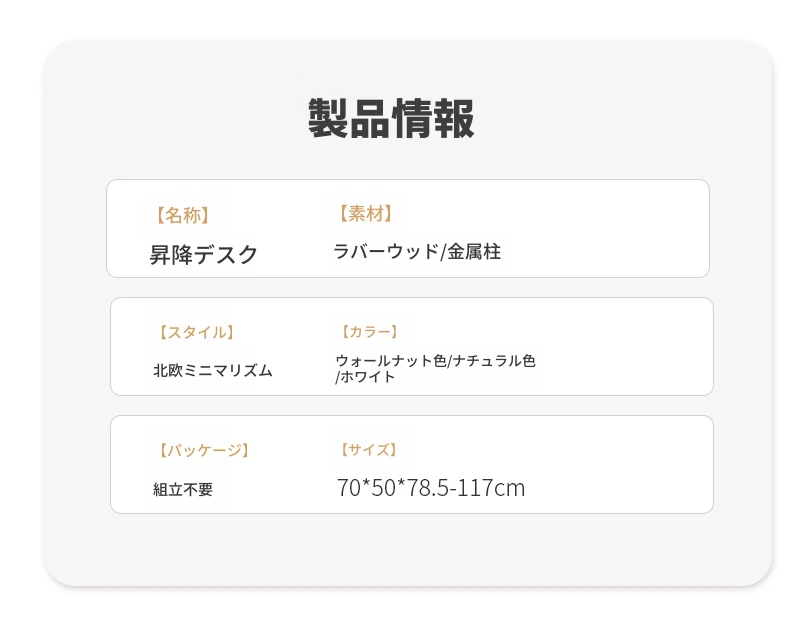The width and height of the screenshot is (790, 644).
Task: Click the 製品情報 heading
Action: click(391, 118)
